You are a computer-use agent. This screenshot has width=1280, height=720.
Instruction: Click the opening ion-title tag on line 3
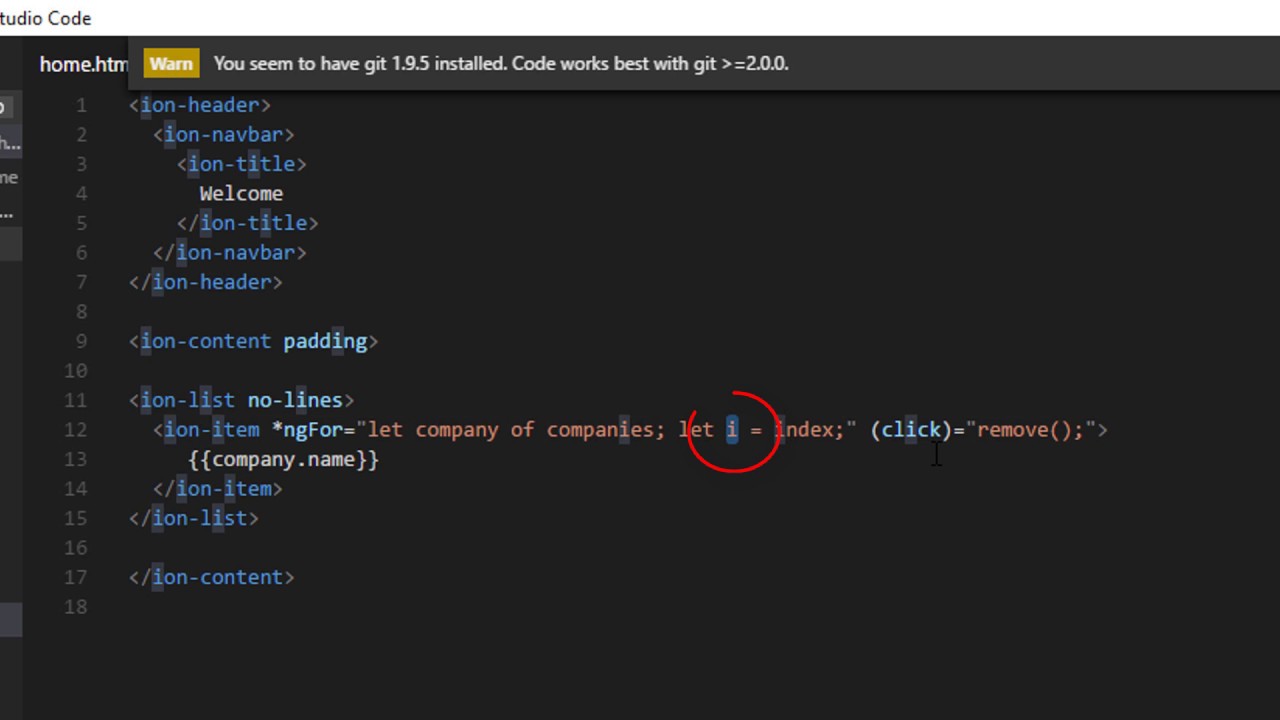[x=242, y=164]
